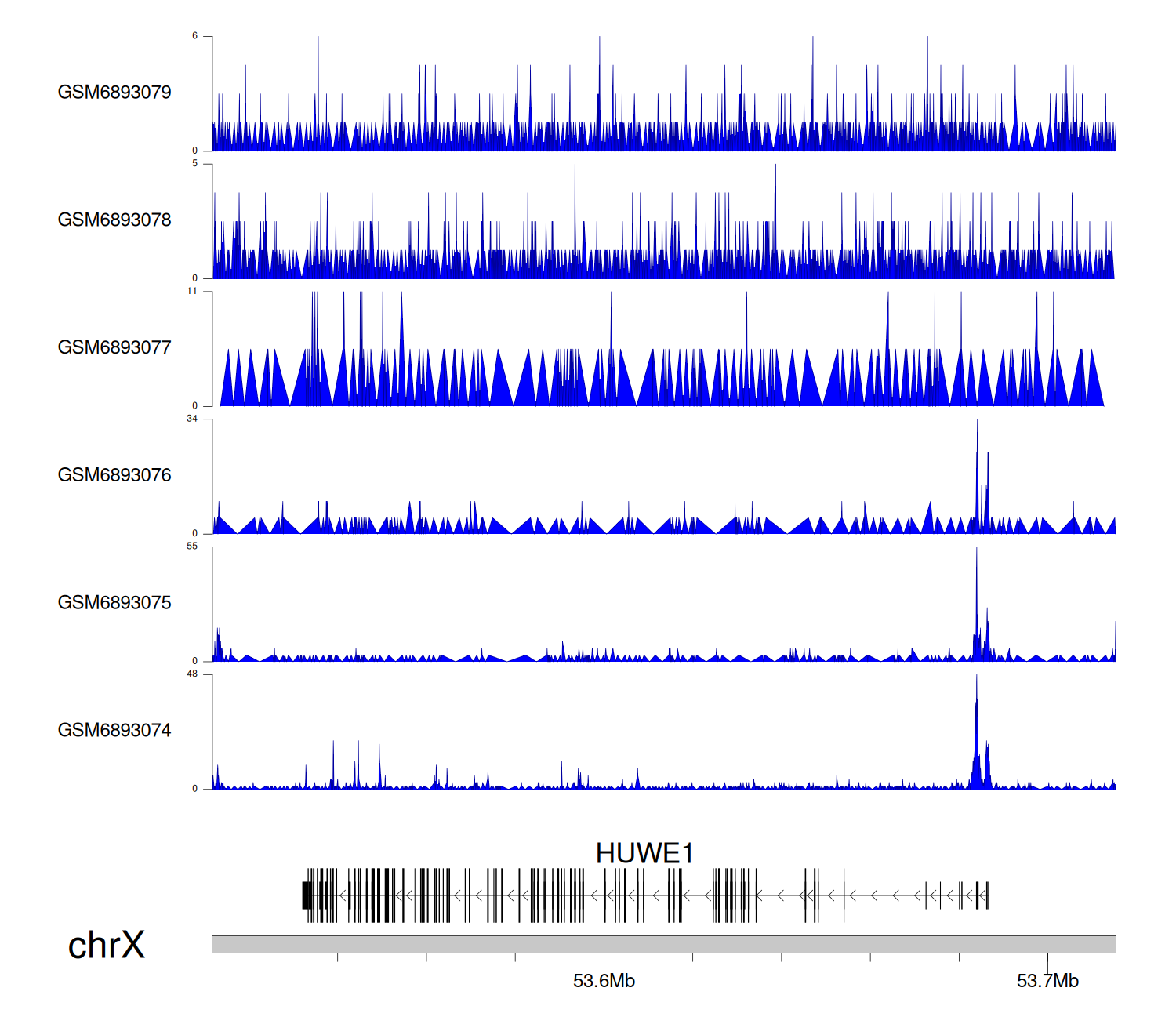Viewport: 1176px width, 1035px height.
Task: Click the y-axis maximum value 55
Action: pyautogui.click(x=192, y=547)
